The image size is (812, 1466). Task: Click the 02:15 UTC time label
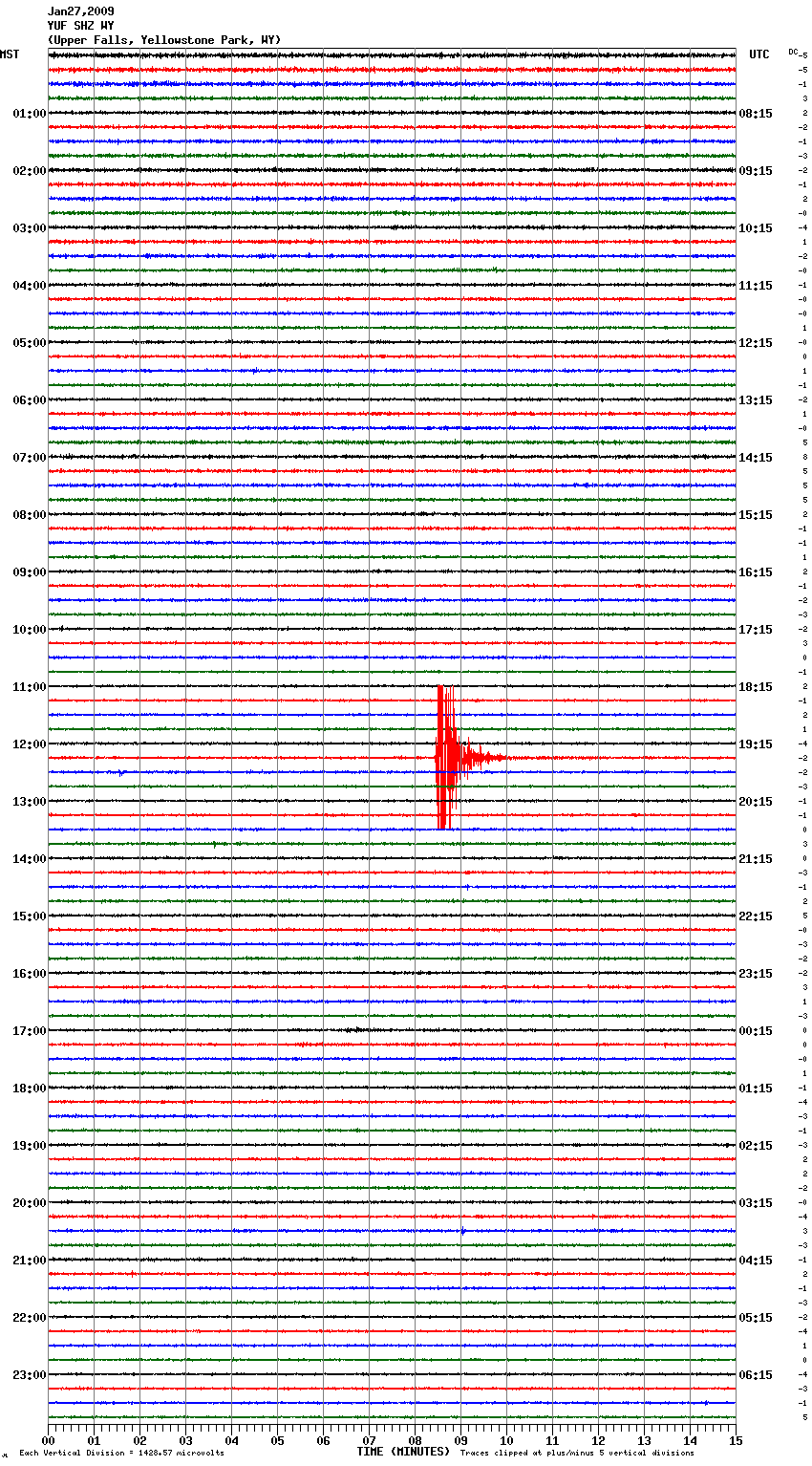tap(756, 1146)
